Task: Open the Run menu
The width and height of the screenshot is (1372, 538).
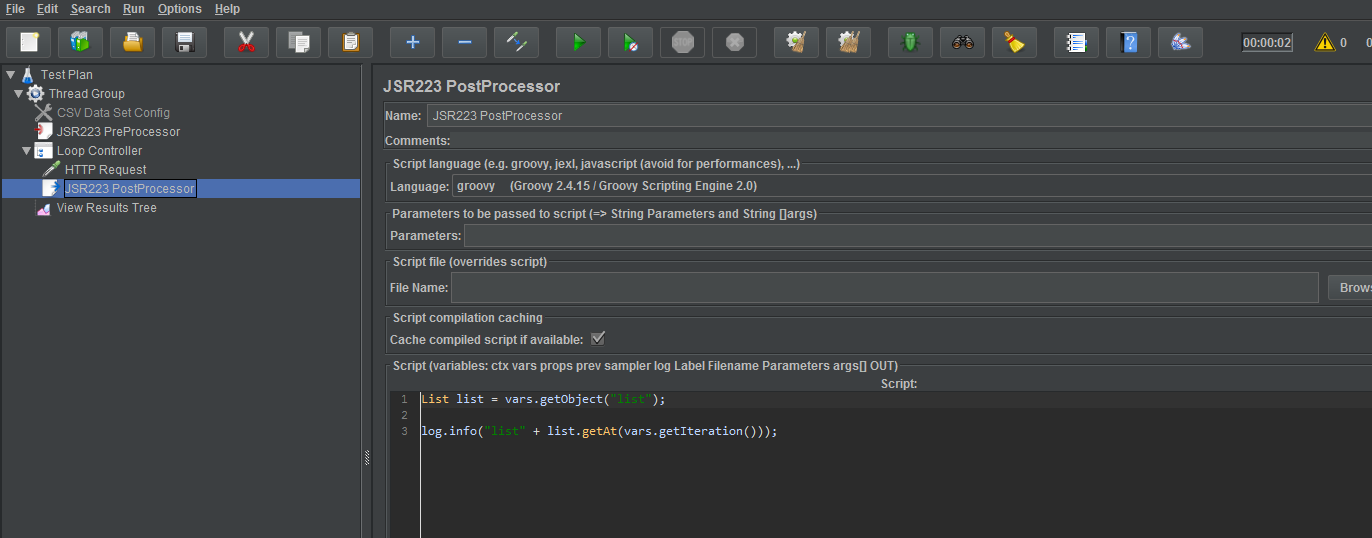Action: pyautogui.click(x=134, y=9)
